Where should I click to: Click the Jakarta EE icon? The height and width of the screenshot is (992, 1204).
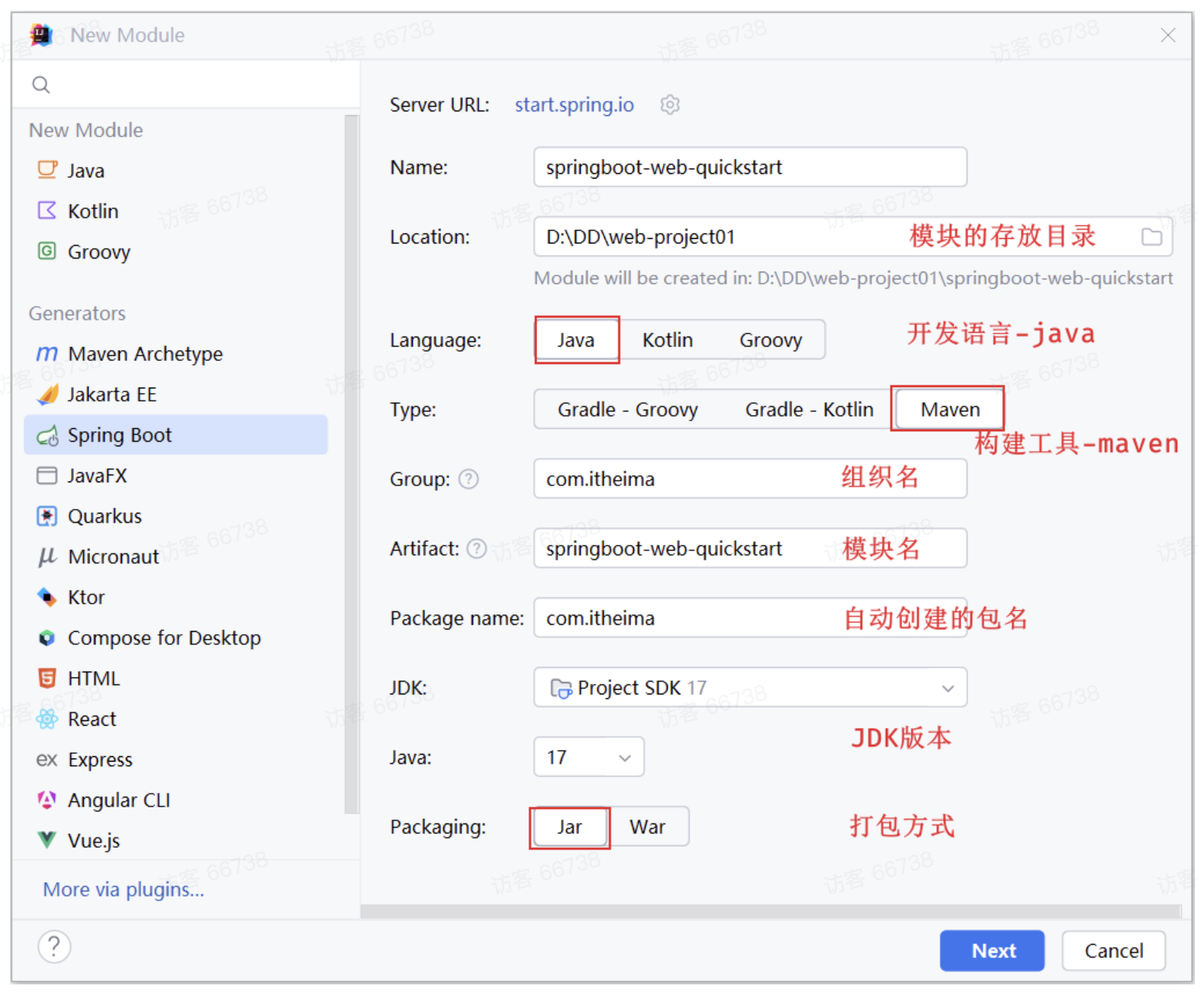47,394
